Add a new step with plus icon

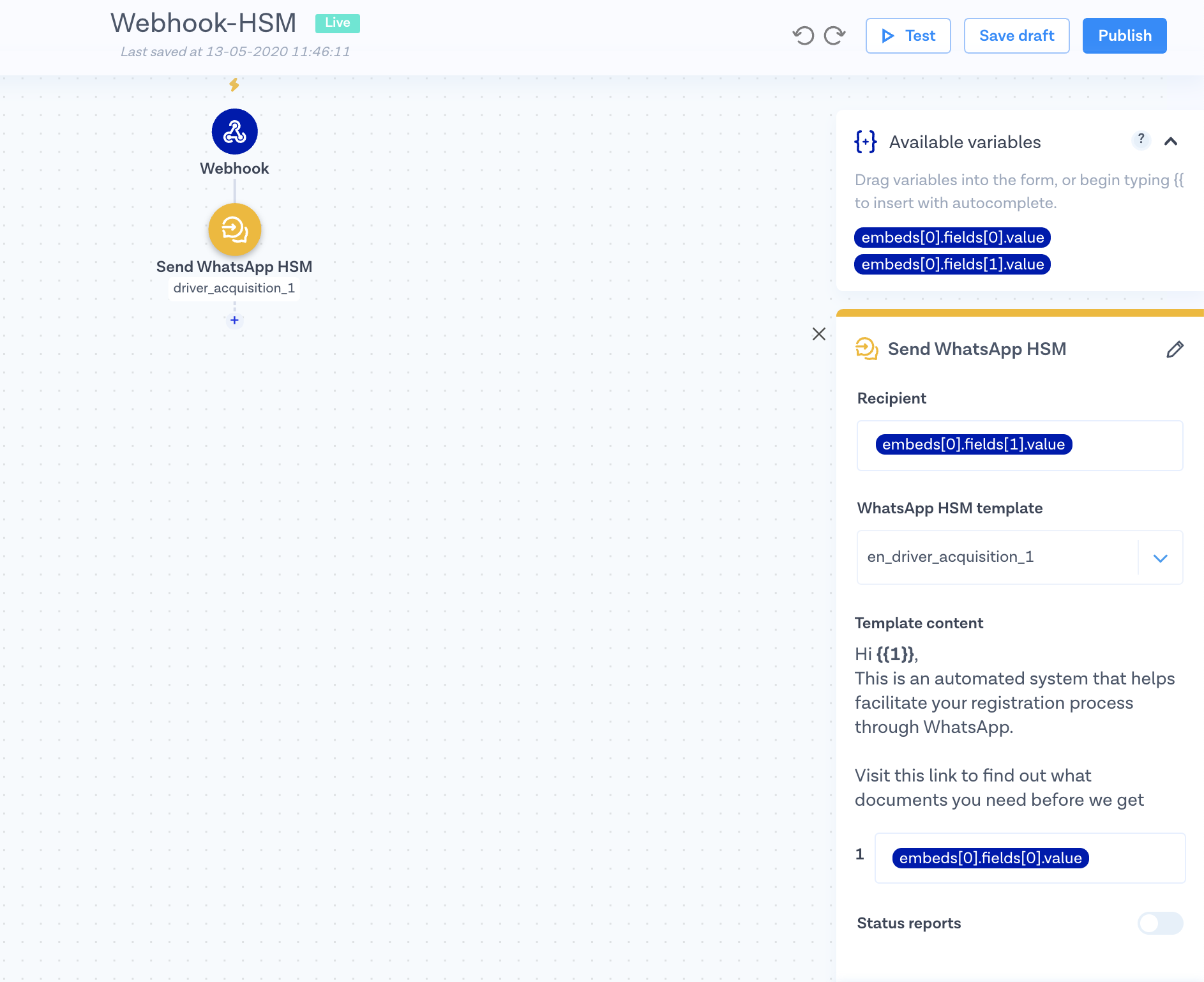[x=234, y=321]
